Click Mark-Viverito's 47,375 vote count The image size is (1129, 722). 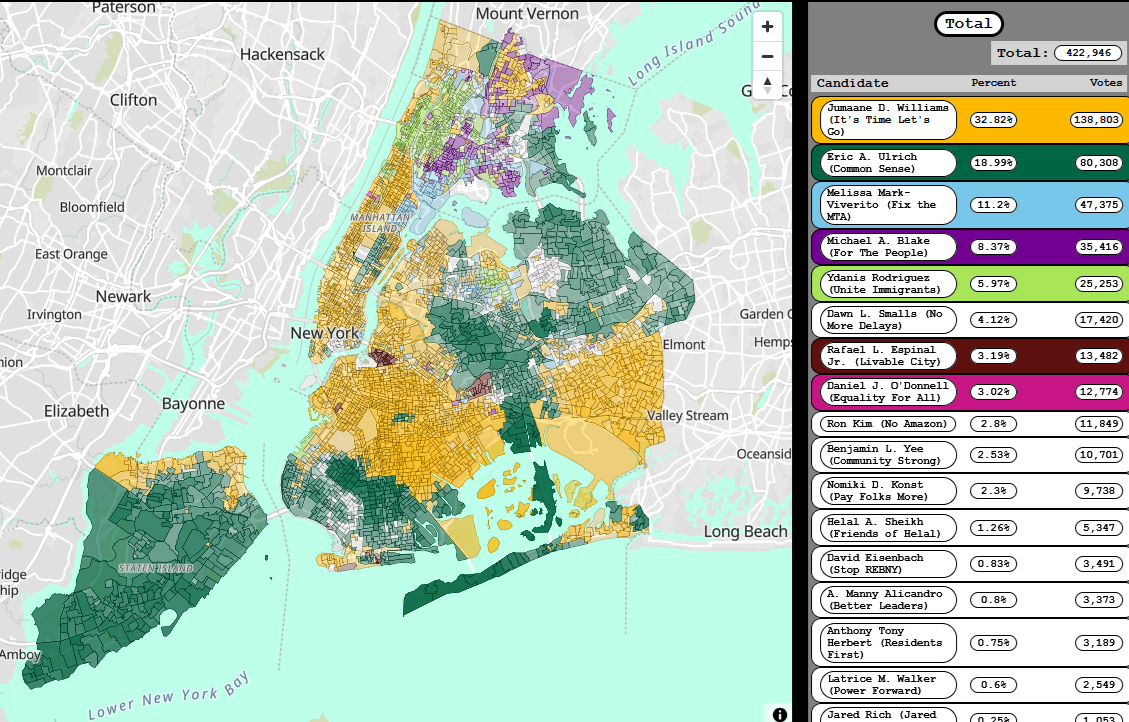pyautogui.click(x=1099, y=204)
